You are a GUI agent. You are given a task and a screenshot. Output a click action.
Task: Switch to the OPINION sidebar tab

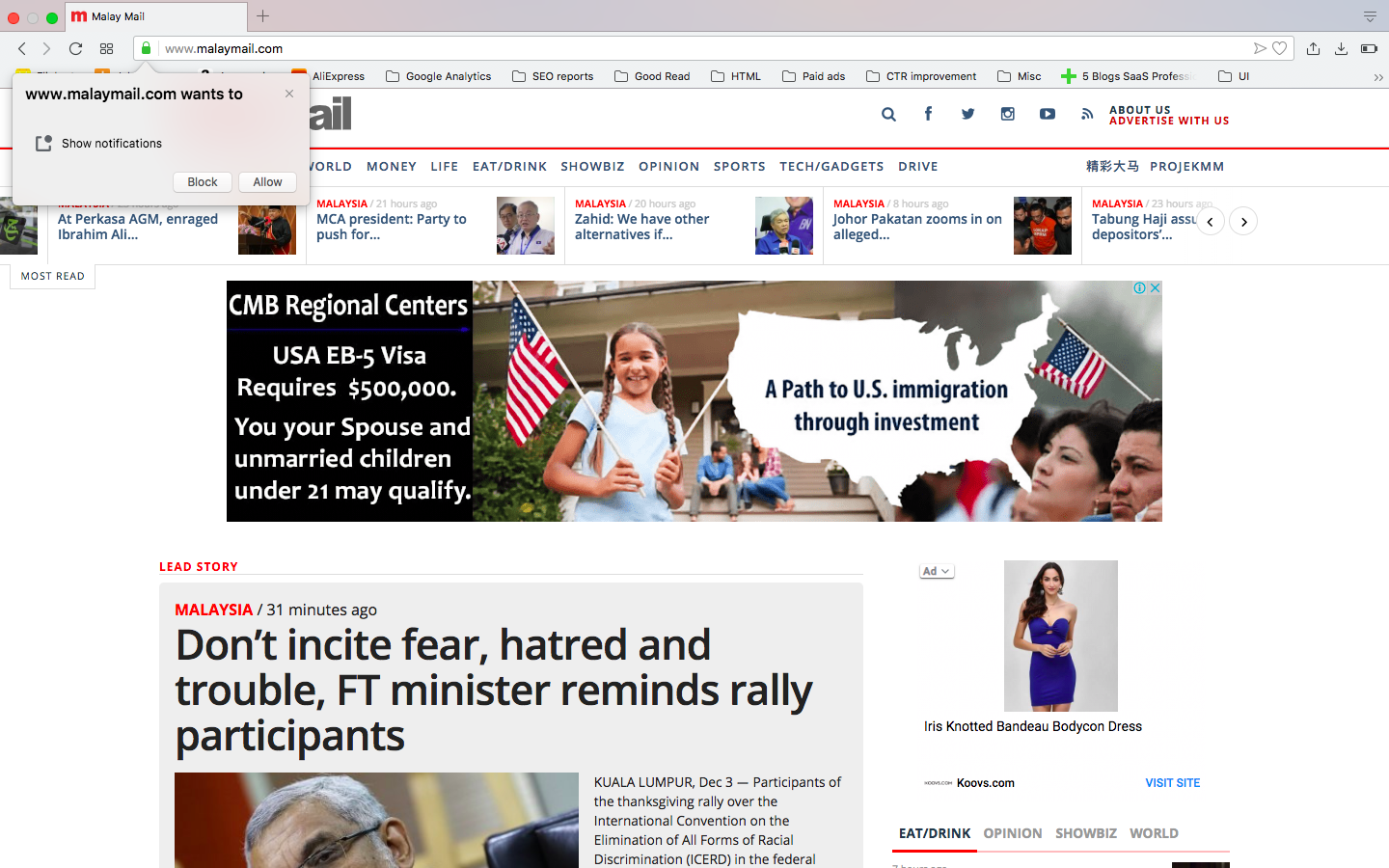tap(1013, 833)
